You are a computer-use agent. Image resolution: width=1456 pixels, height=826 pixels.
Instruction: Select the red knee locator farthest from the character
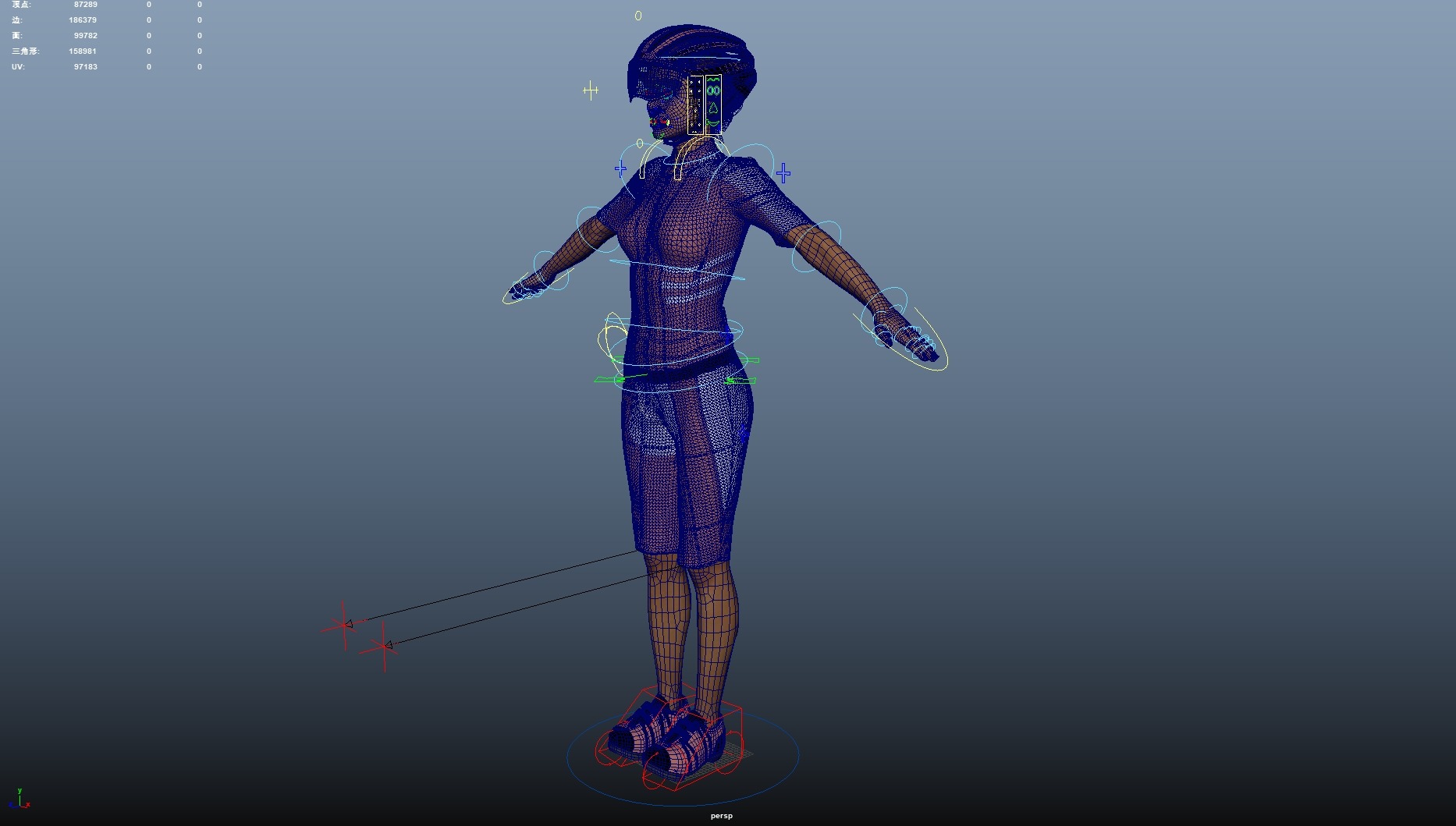(343, 625)
